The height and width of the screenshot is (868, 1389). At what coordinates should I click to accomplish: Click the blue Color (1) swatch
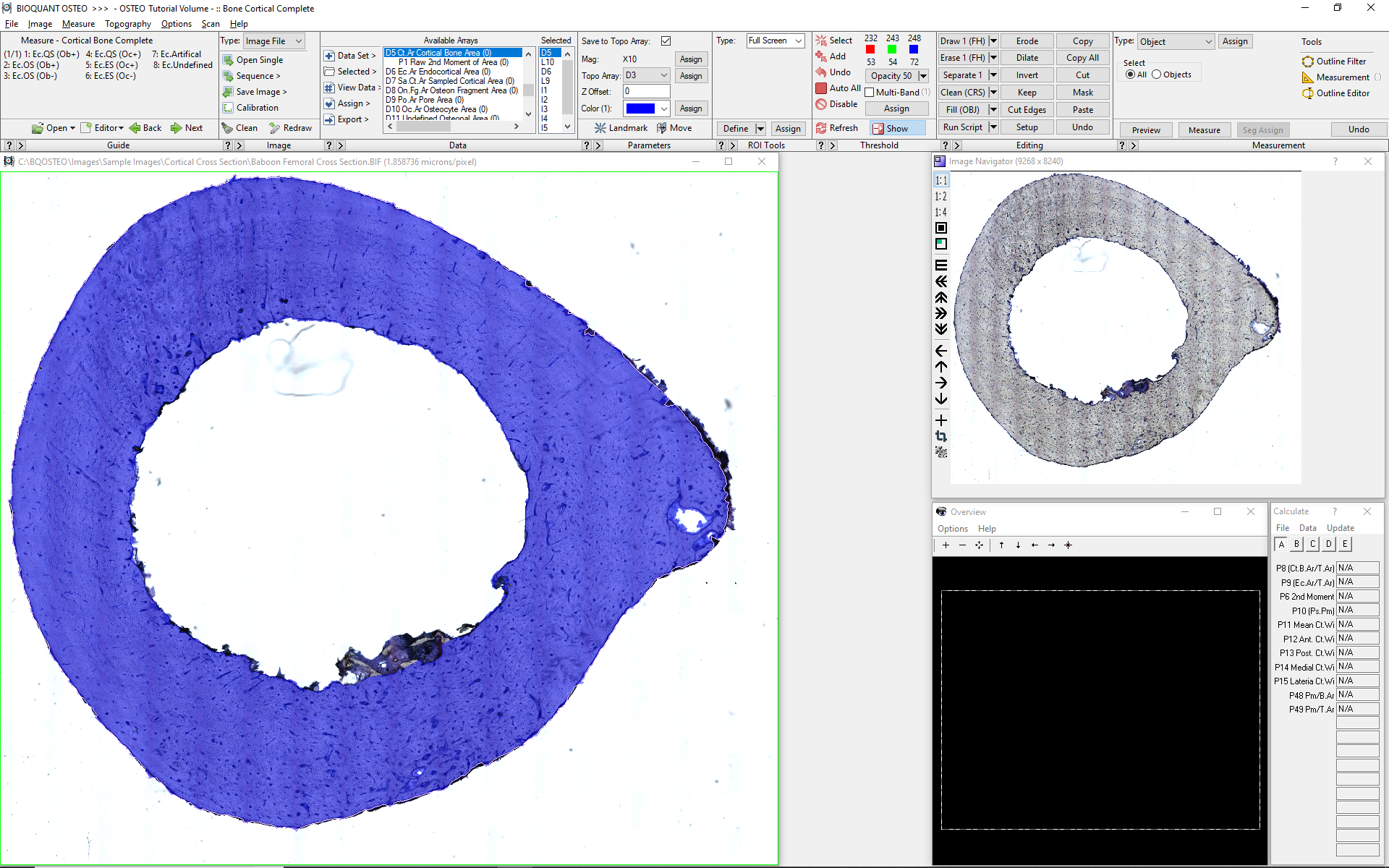coord(640,109)
